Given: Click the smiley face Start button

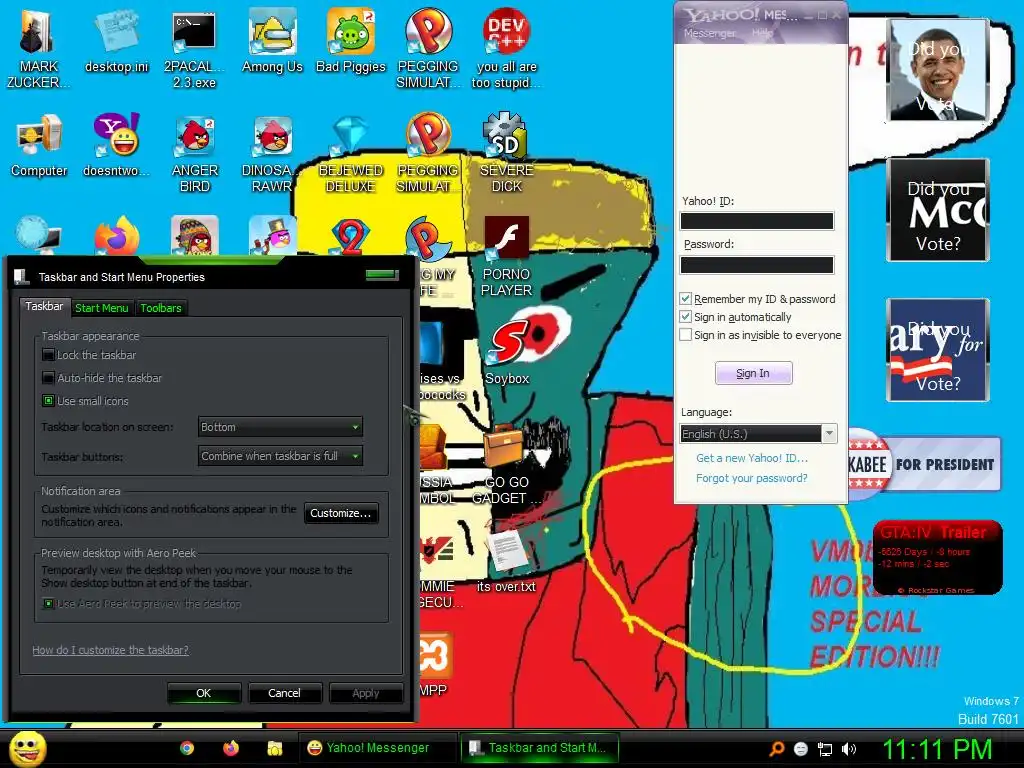Looking at the screenshot, I should [x=28, y=748].
